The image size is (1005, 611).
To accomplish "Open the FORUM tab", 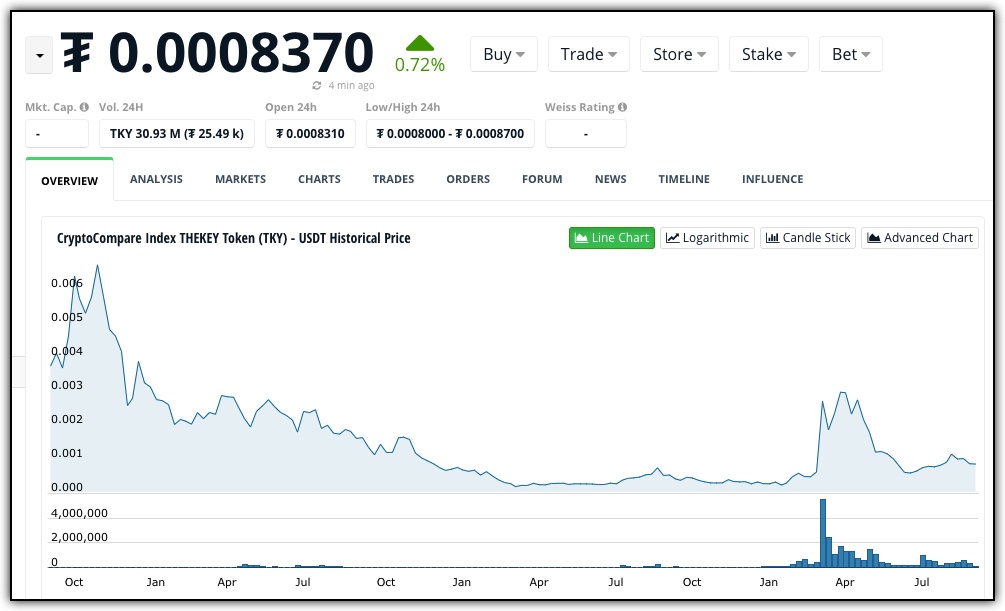I will (542, 179).
